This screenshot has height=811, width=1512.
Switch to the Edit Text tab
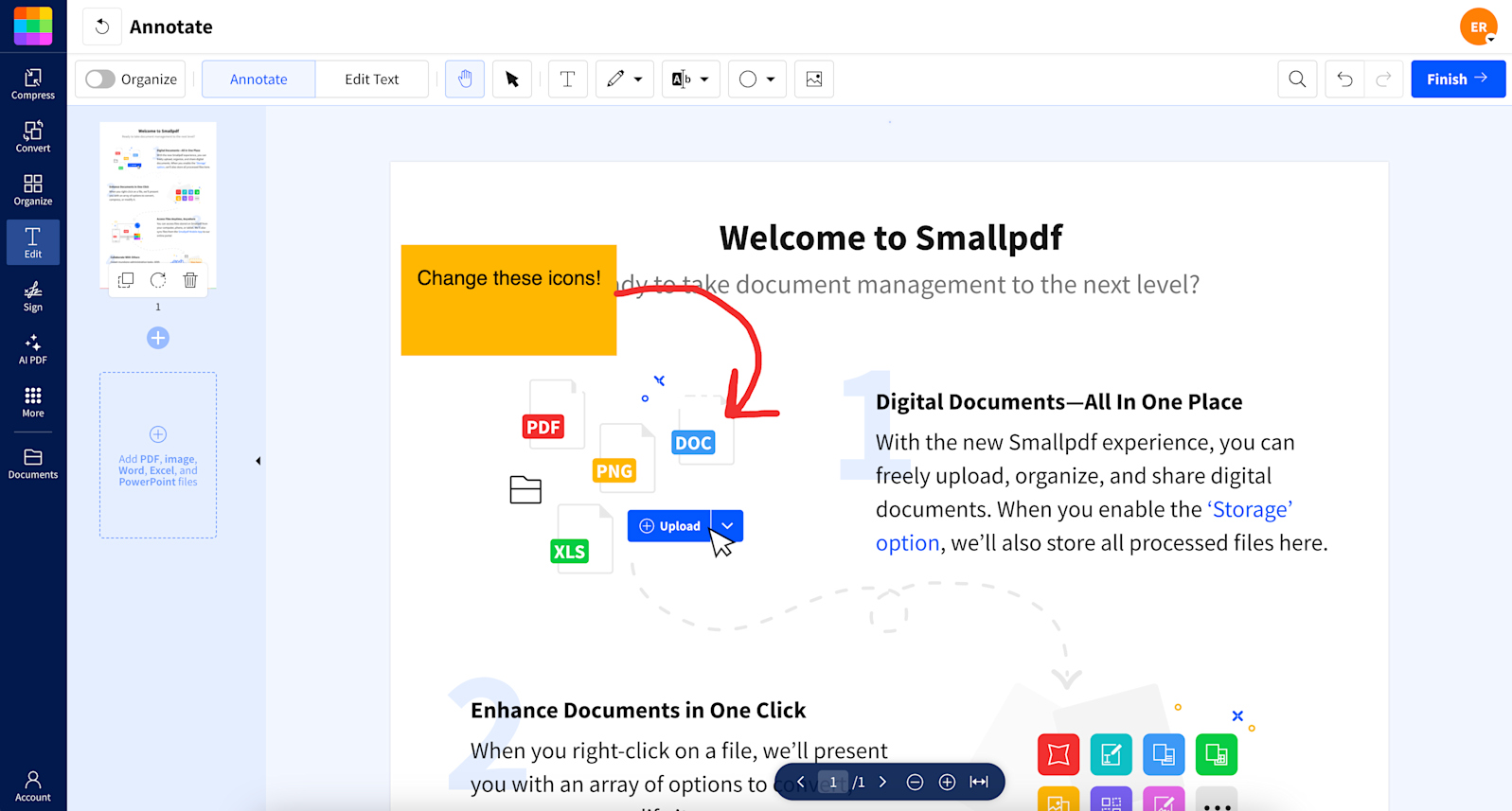[371, 79]
